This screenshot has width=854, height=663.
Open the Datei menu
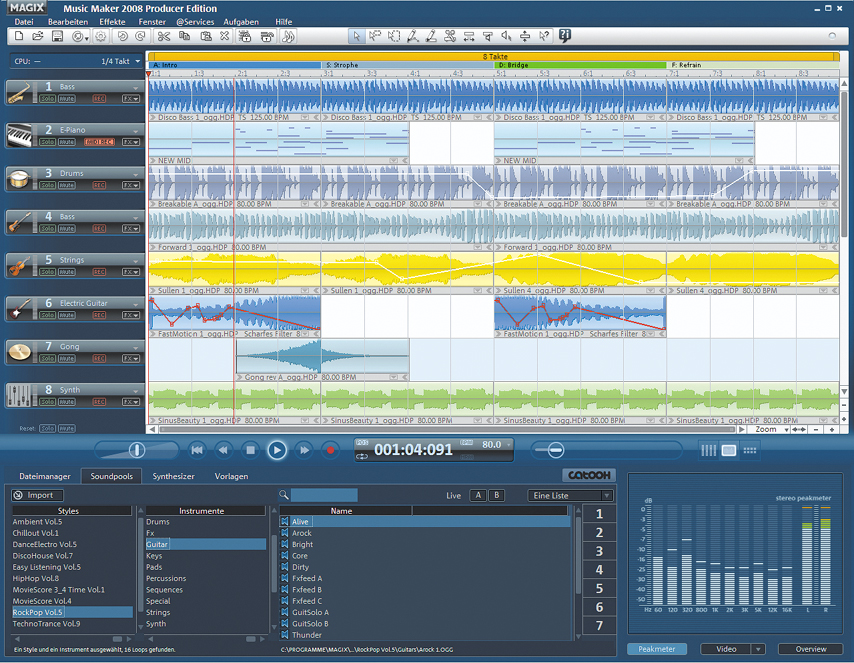24,22
